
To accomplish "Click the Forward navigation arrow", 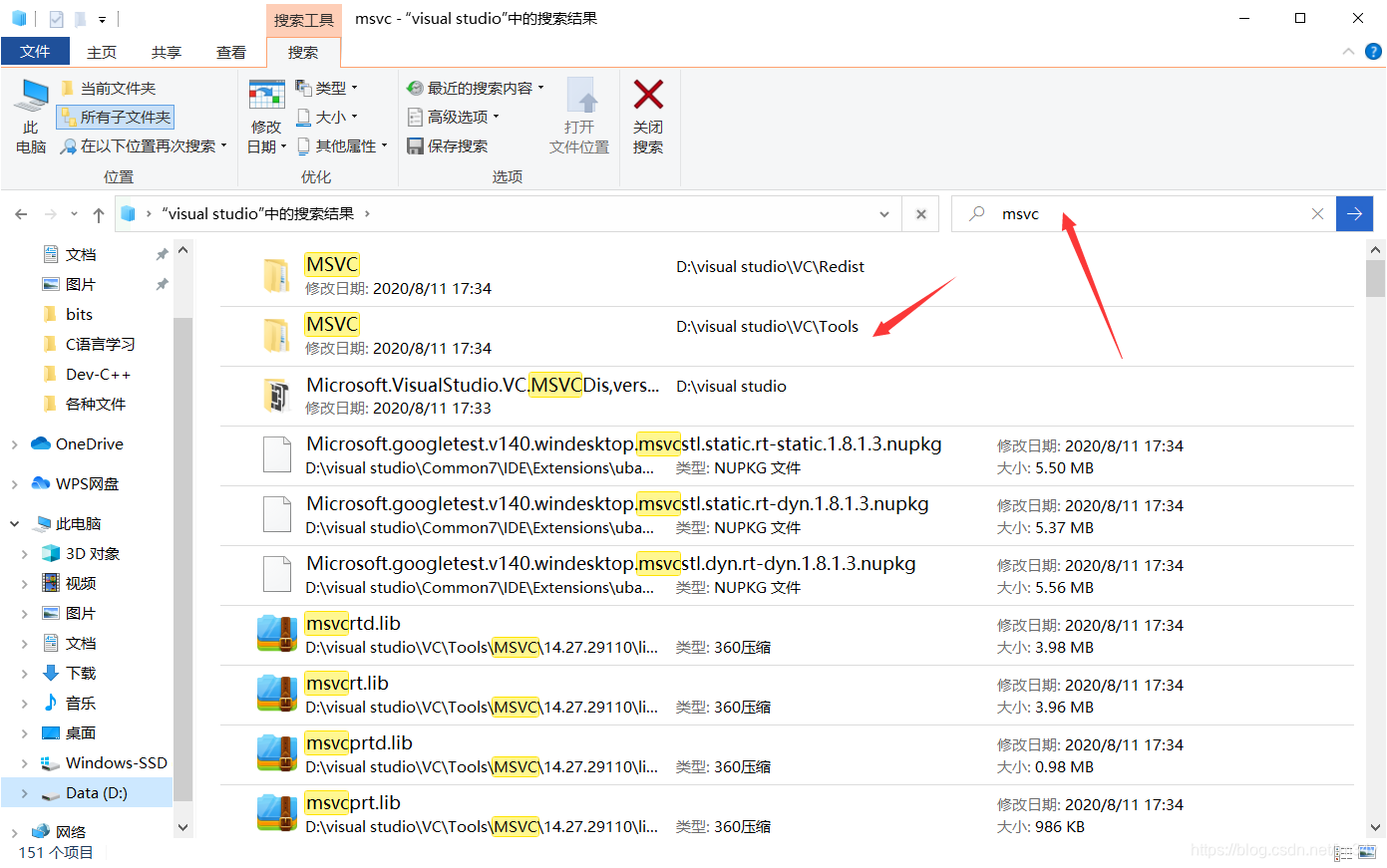I will [x=50, y=214].
